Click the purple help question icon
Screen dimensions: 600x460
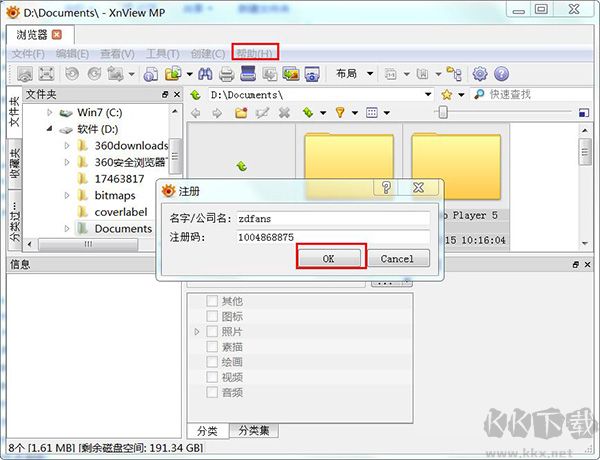[501, 73]
